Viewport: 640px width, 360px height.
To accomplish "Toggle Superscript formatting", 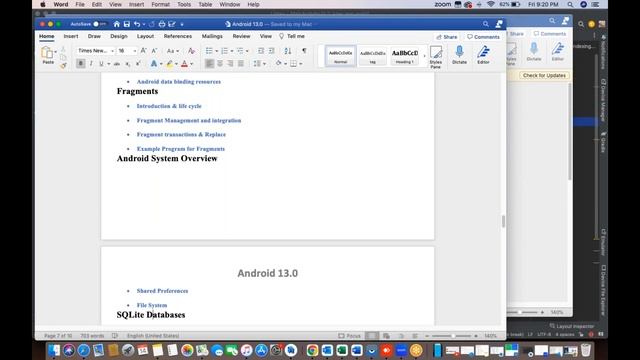I will click(138, 64).
